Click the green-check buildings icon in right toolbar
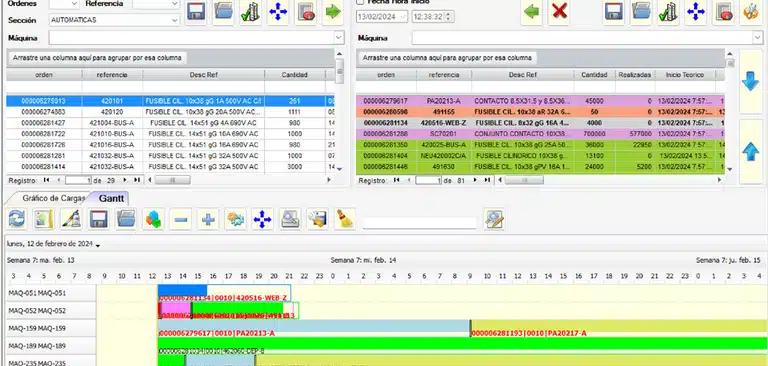 668,11
